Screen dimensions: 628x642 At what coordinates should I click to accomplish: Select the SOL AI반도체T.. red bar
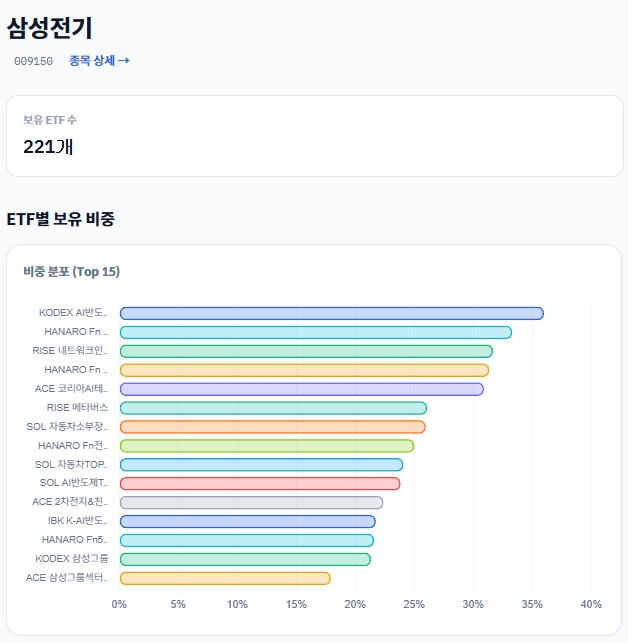coord(260,484)
